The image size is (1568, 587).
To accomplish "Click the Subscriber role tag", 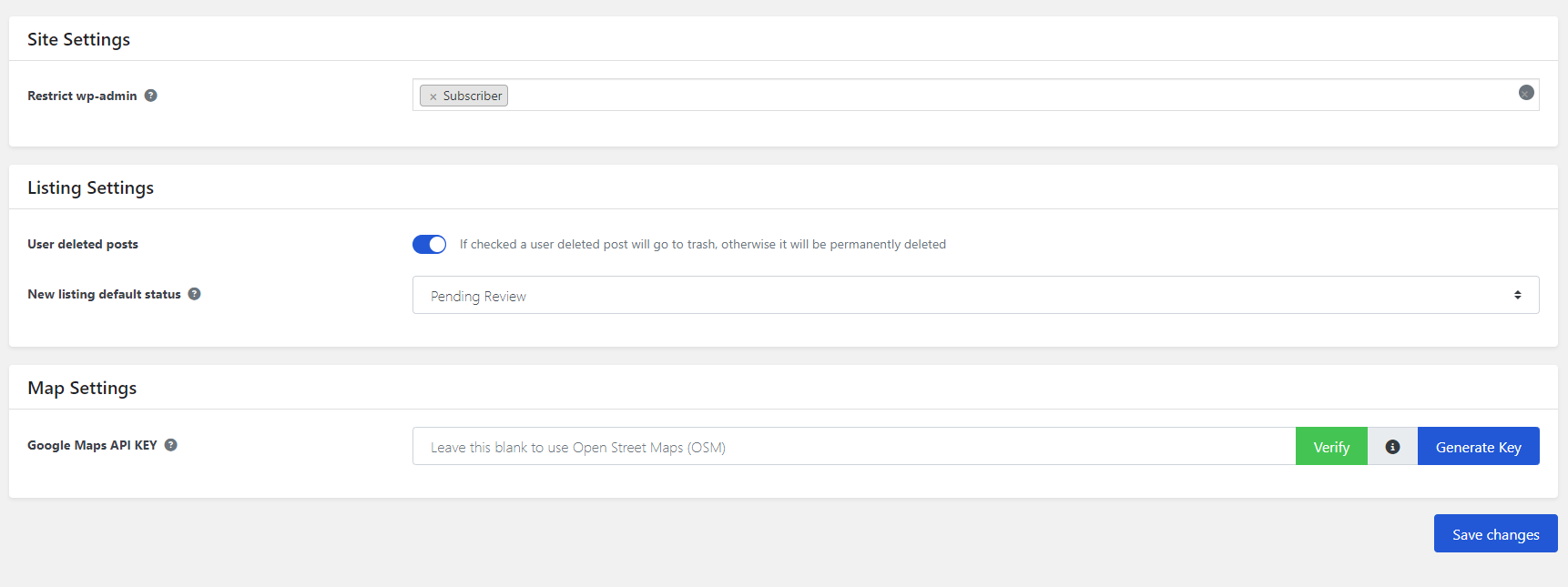I will pos(463,96).
